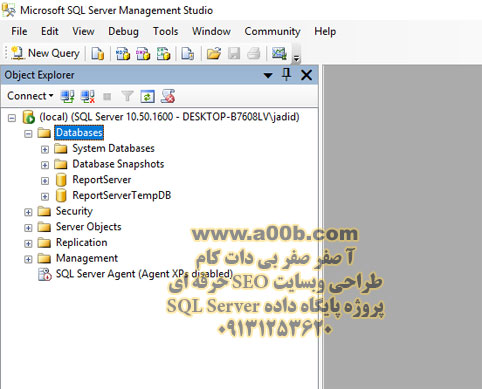The width and height of the screenshot is (482, 389).
Task: Expand the System Databases folder
Action: (x=45, y=149)
